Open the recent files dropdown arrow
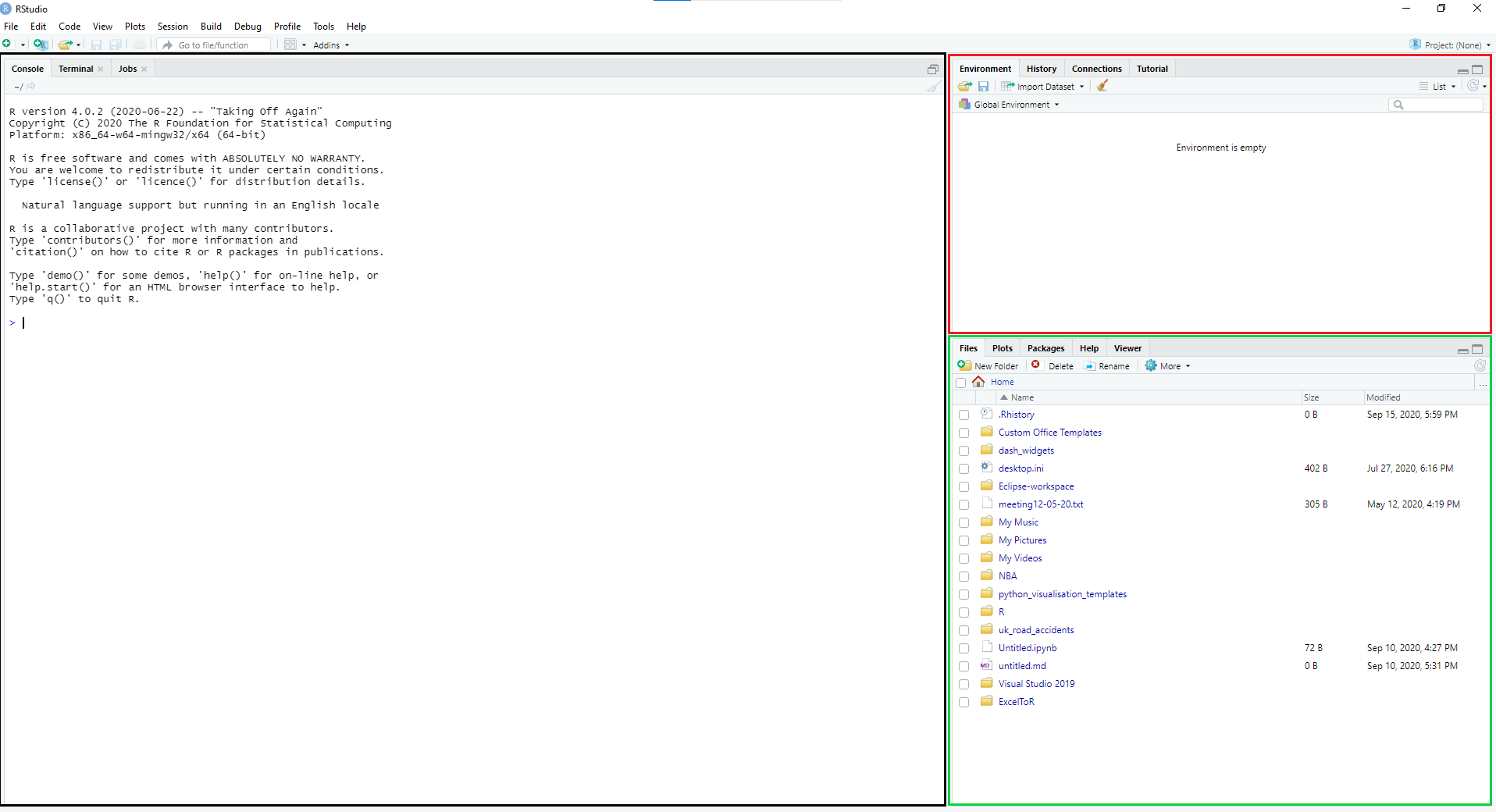1496x812 pixels. click(x=79, y=45)
